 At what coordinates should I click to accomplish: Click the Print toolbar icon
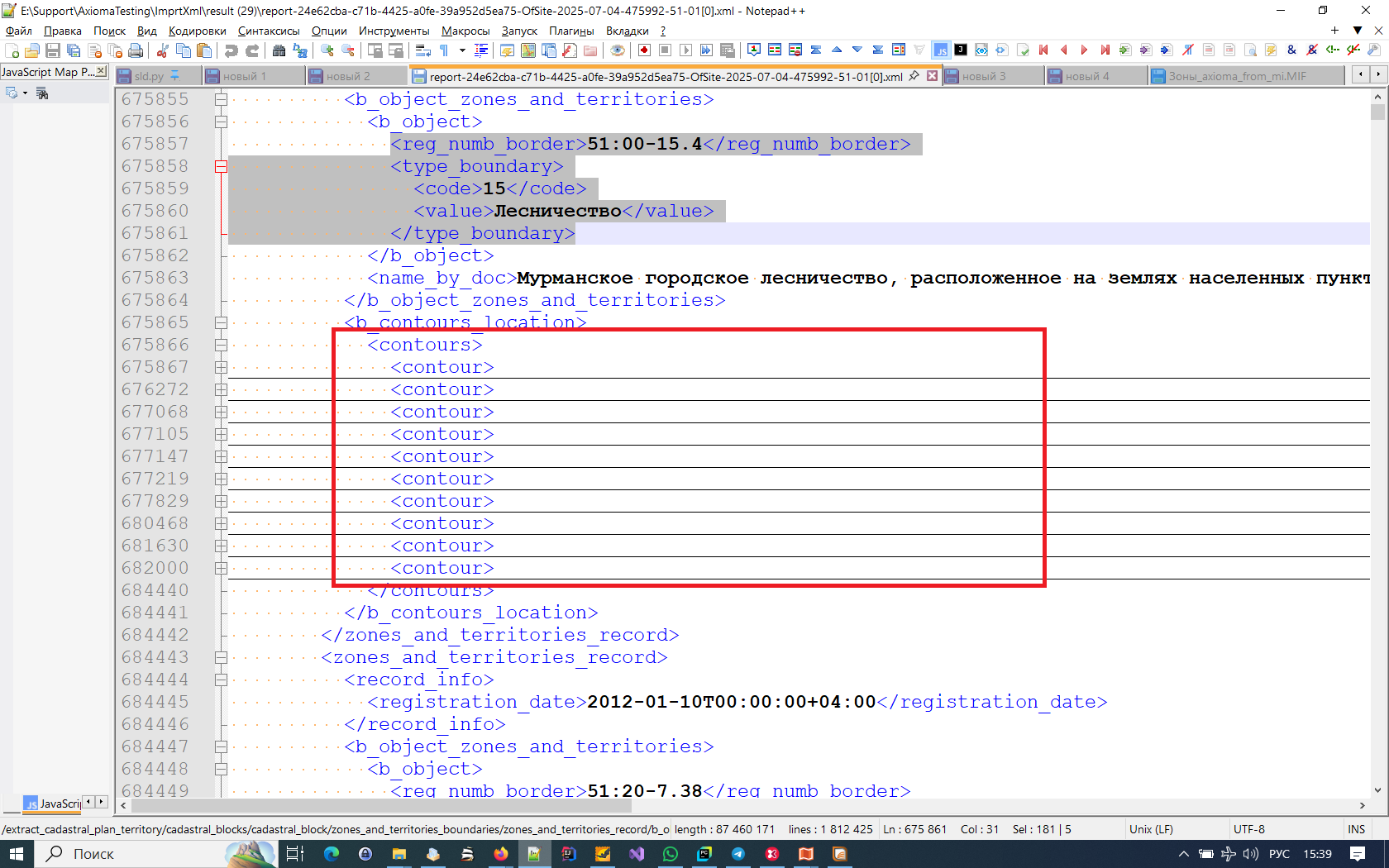[135, 50]
